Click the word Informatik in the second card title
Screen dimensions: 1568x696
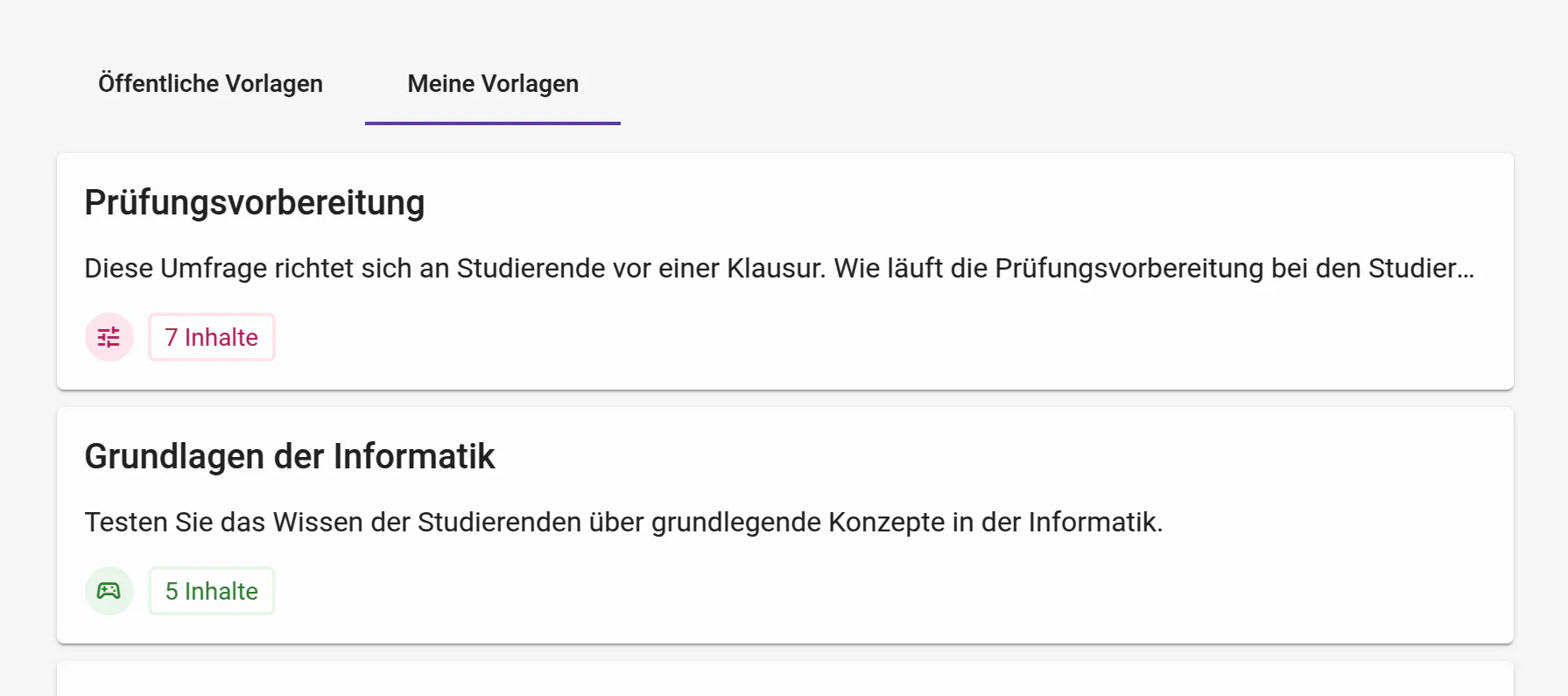[414, 457]
